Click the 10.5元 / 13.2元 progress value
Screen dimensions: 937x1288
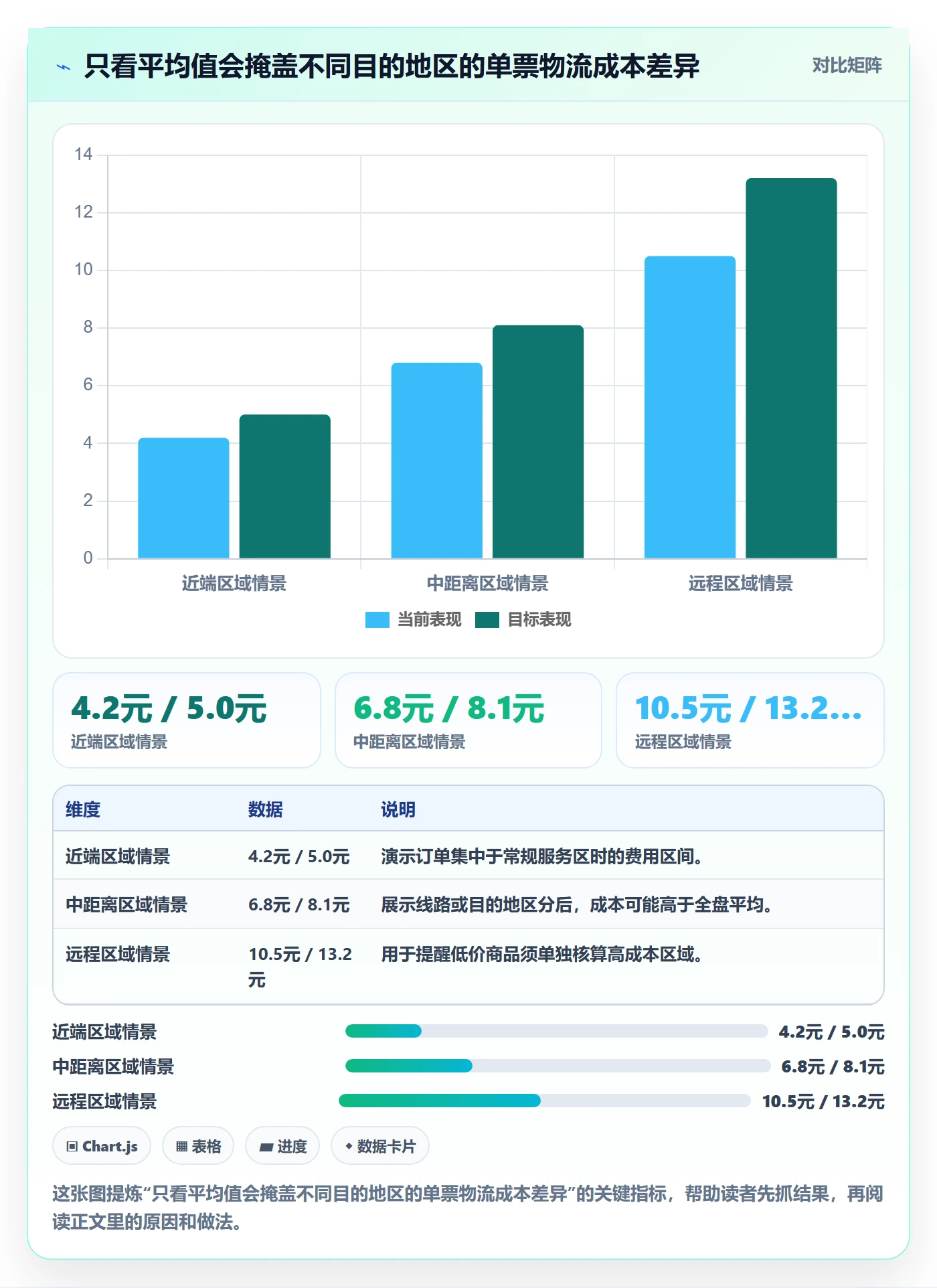(x=823, y=1101)
